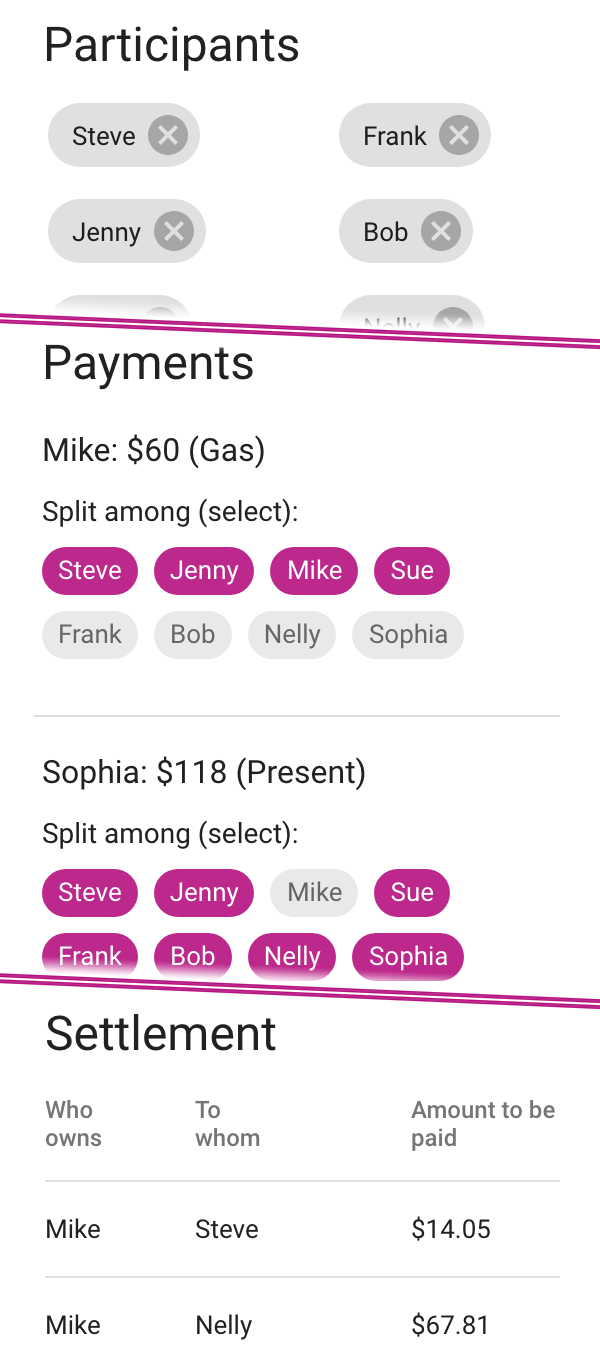Delete Jenny from participants list
Image resolution: width=600 pixels, height=1370 pixels.
tap(174, 232)
